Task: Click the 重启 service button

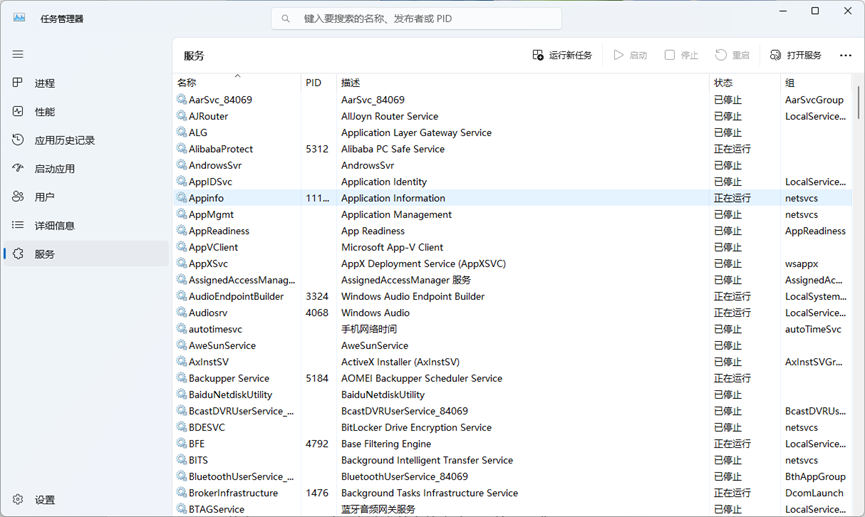Action: (x=732, y=55)
